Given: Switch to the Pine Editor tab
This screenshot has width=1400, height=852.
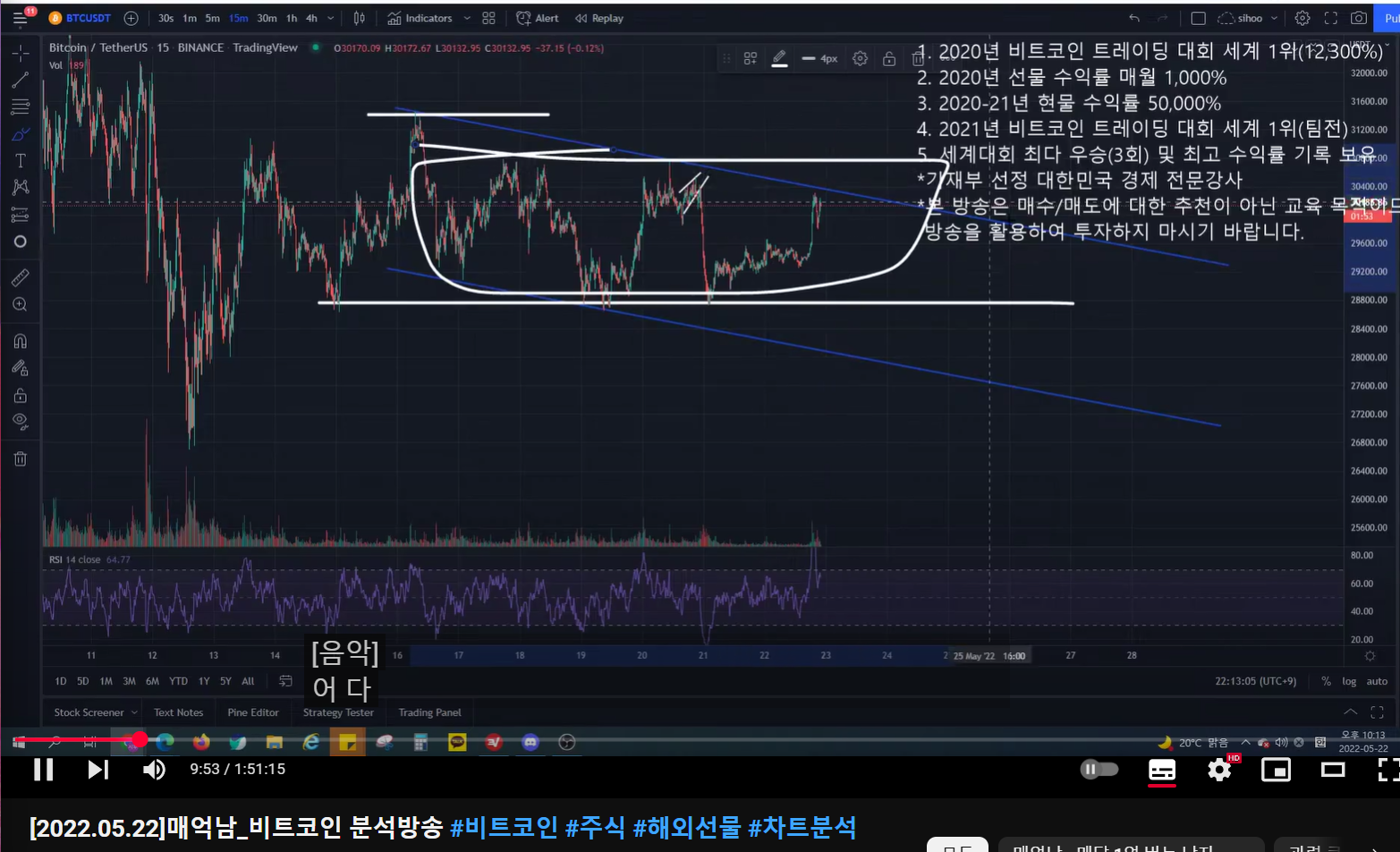Looking at the screenshot, I should pos(253,712).
